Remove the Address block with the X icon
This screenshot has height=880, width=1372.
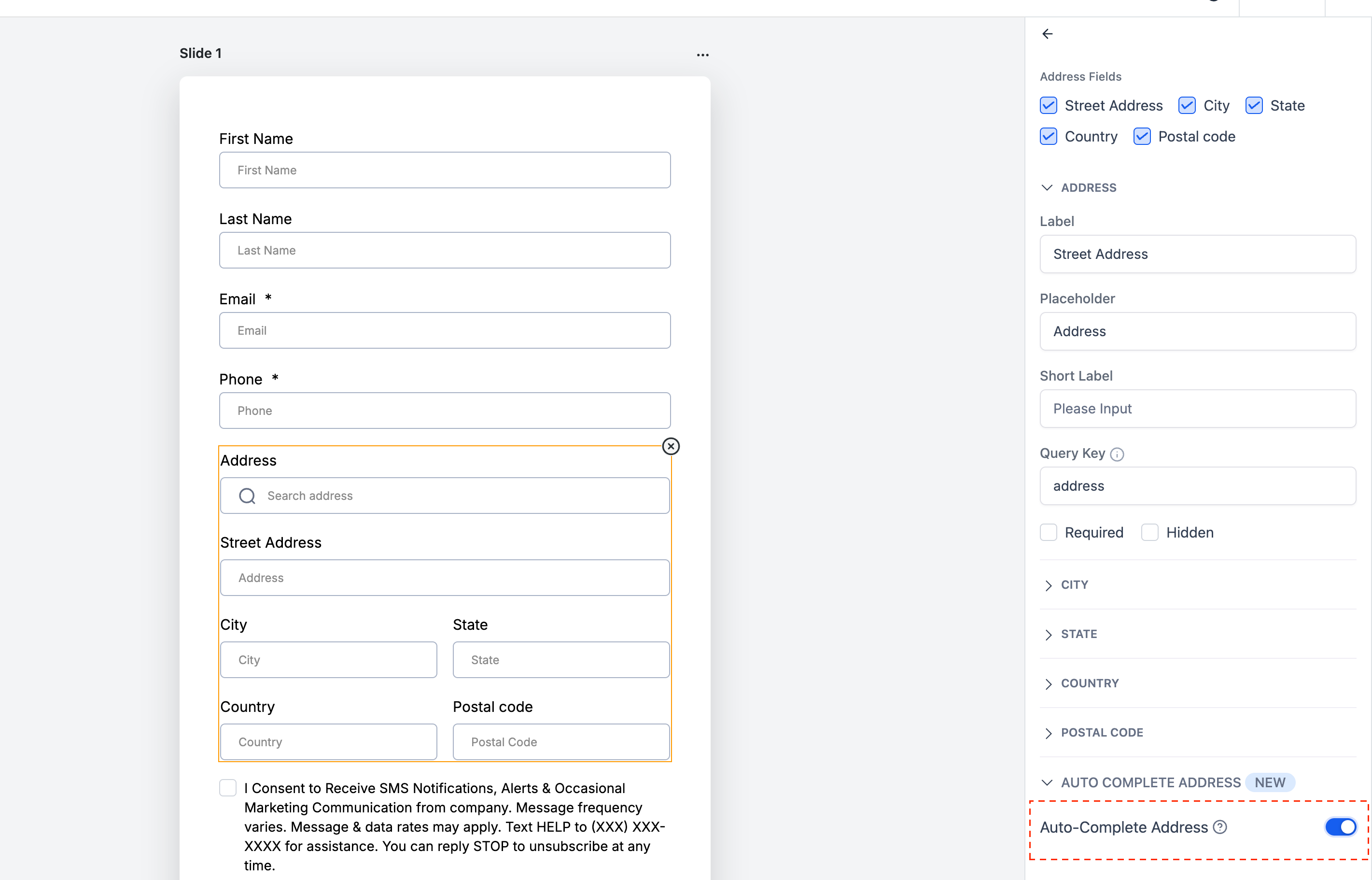tap(671, 446)
